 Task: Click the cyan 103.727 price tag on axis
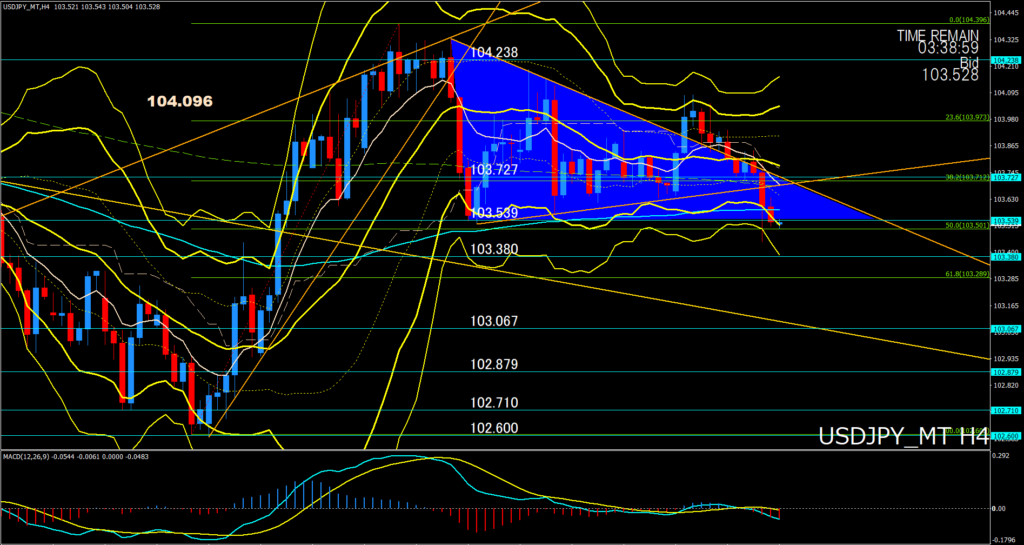[1006, 178]
